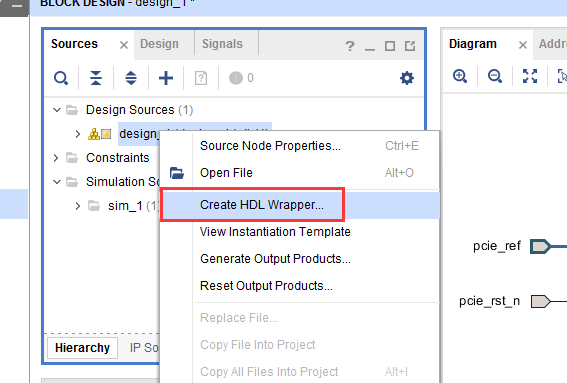Click the search icon in Sources panel
This screenshot has height=383, width=567.
[x=61, y=78]
